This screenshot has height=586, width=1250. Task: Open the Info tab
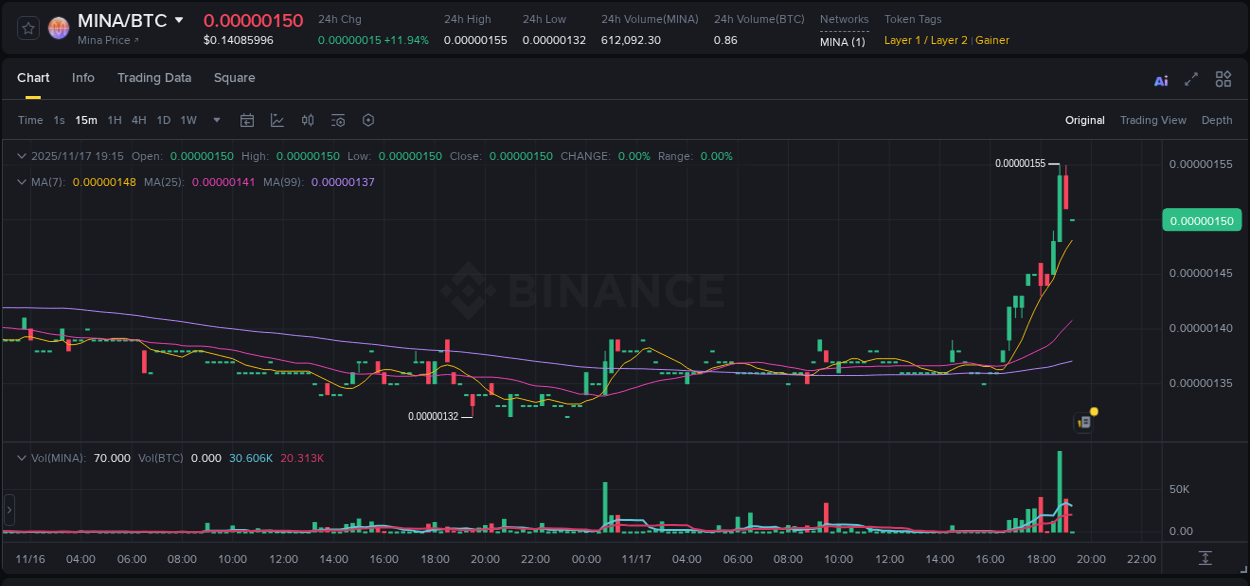(83, 77)
